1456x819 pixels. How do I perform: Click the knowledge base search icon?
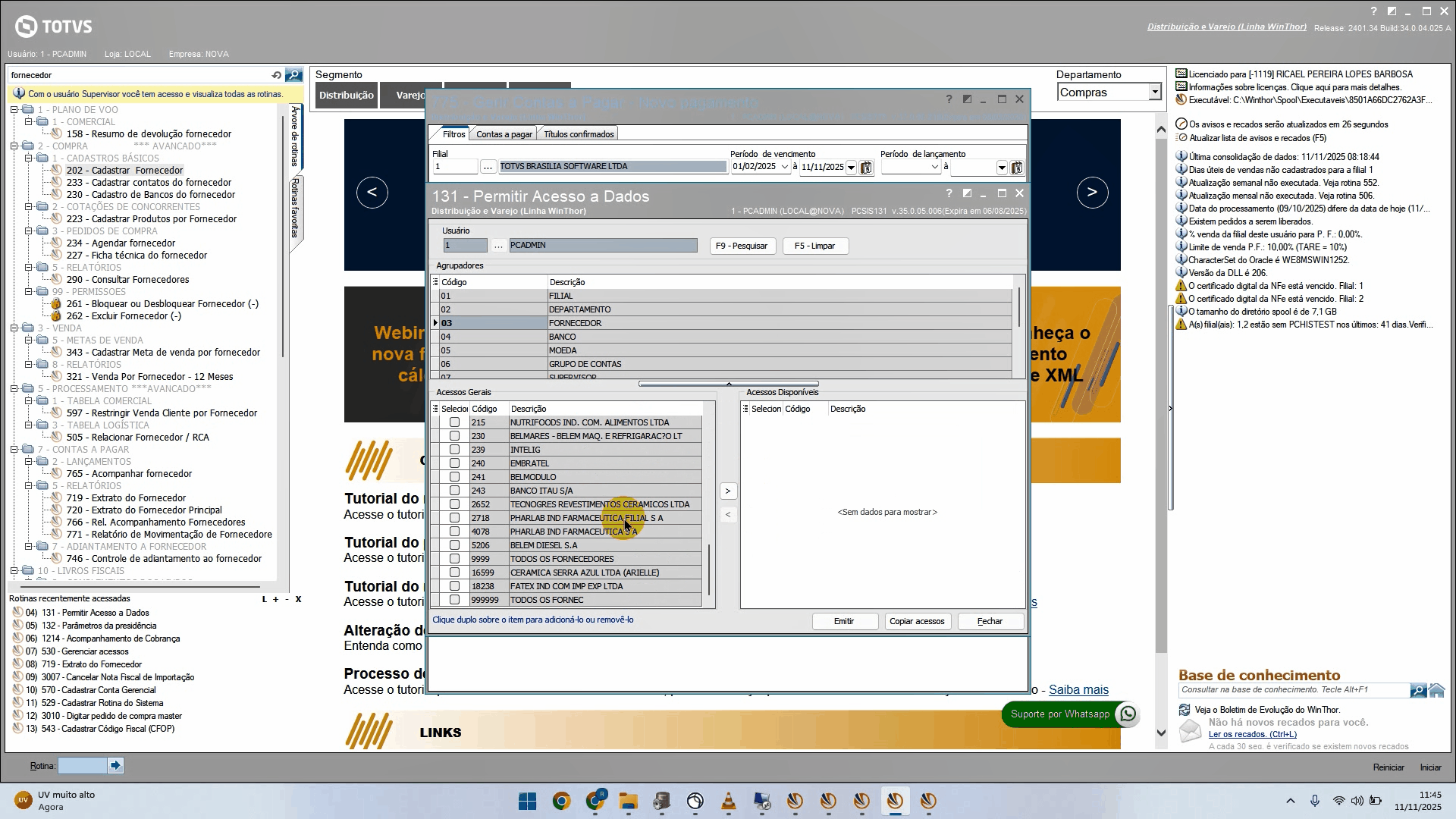(x=1417, y=690)
